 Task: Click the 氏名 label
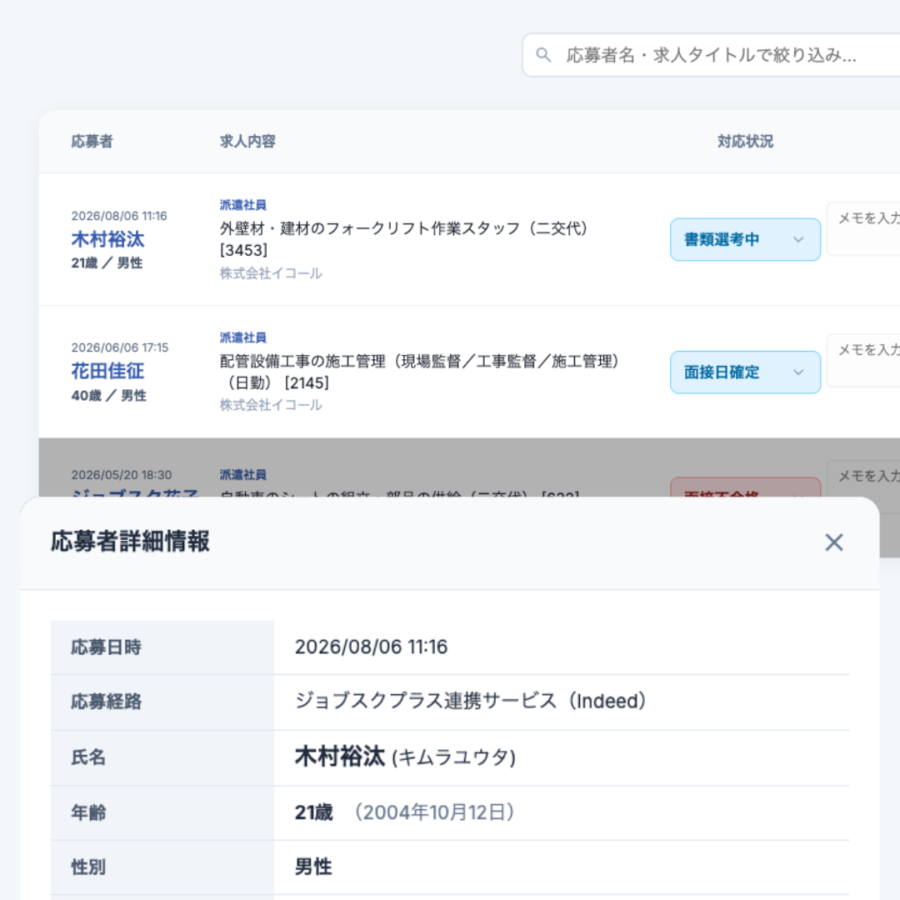[88, 757]
